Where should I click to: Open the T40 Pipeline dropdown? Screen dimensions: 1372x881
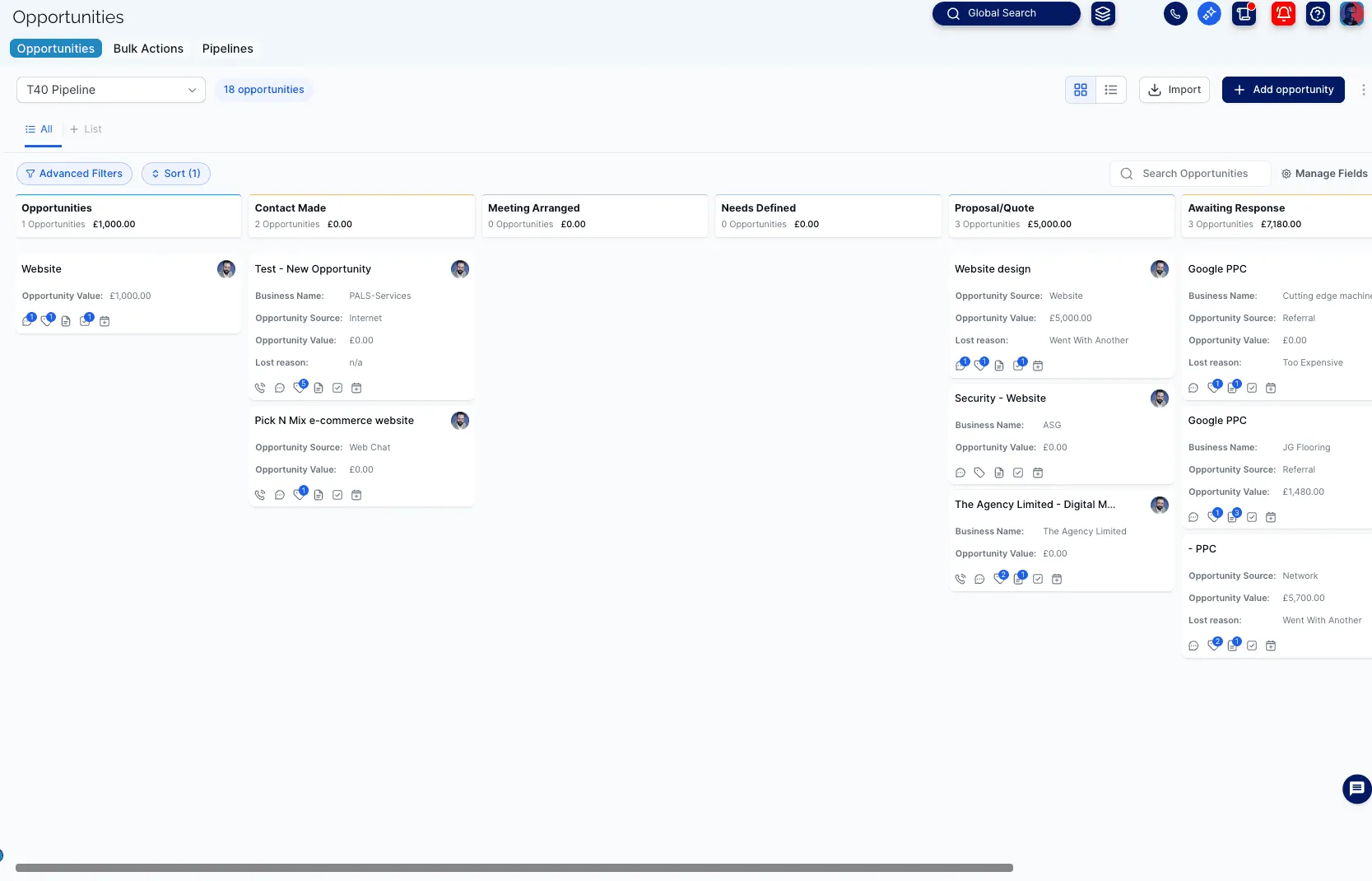click(x=110, y=90)
